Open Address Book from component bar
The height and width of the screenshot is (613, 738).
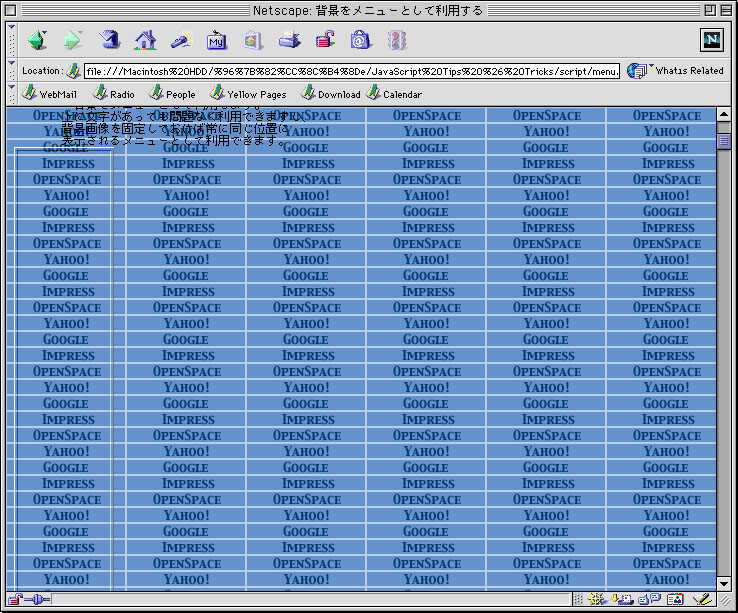[x=675, y=599]
